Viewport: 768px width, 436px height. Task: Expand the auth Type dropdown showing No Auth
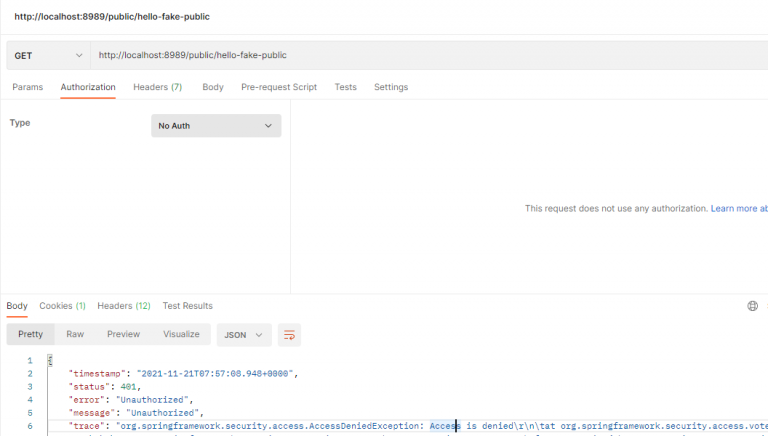tap(216, 126)
